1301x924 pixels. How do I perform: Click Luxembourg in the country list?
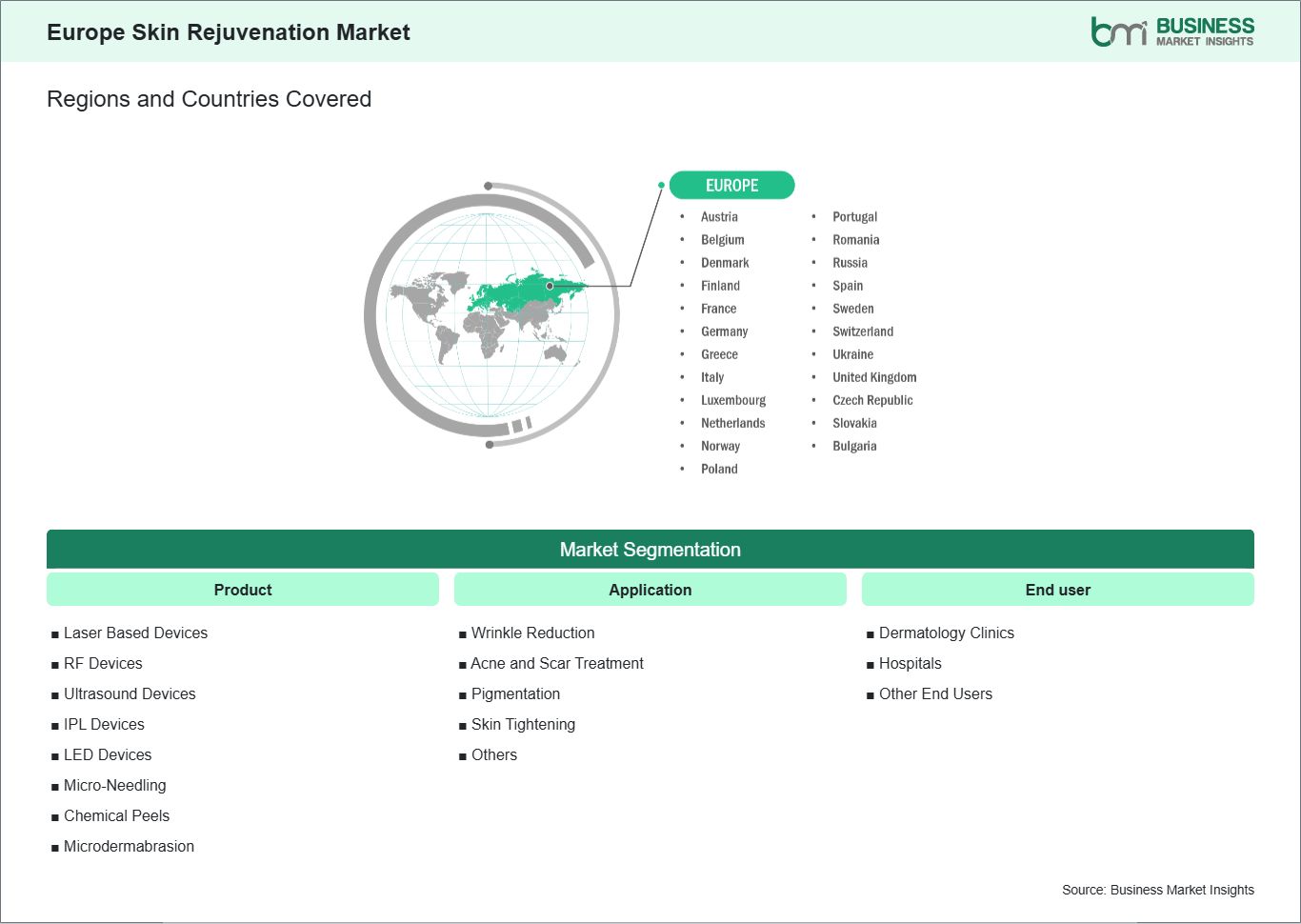[733, 400]
